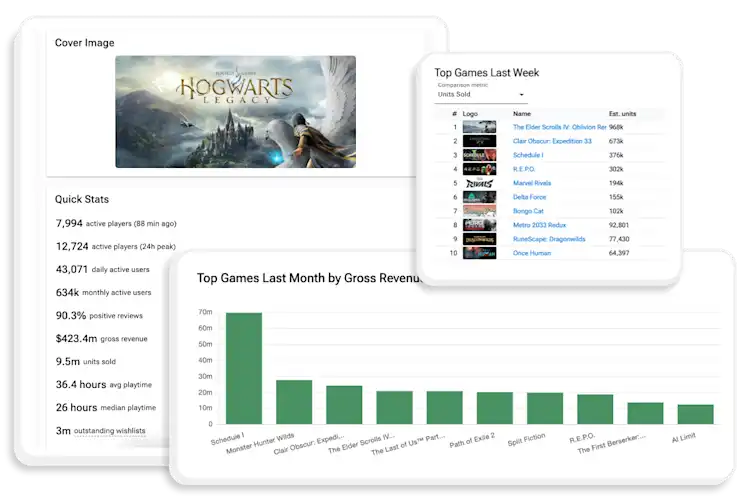Click the Bongo Cat logo thumbnail
The height and width of the screenshot is (501, 750).
click(x=479, y=211)
